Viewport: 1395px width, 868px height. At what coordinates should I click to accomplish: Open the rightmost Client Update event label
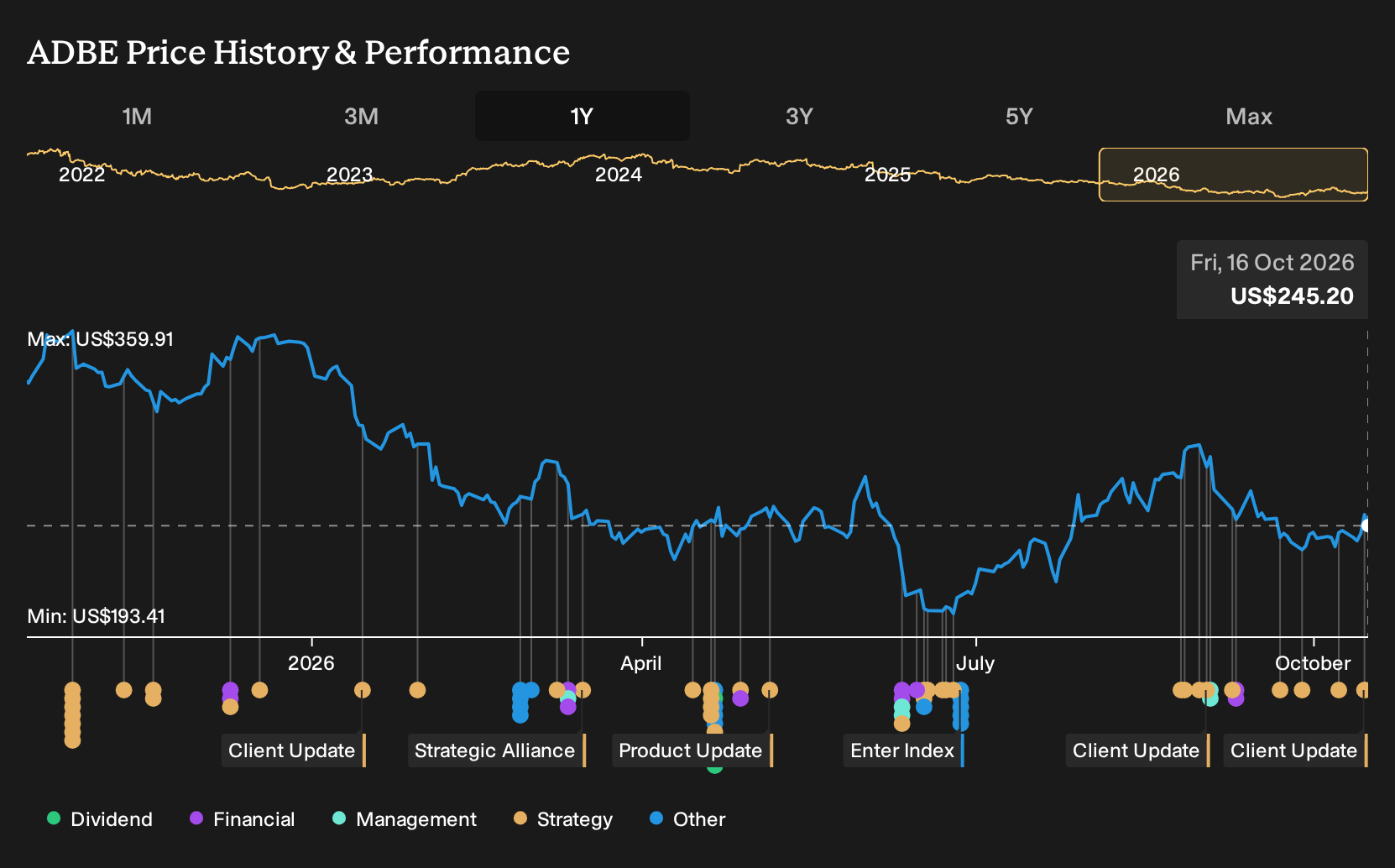coord(1295,750)
